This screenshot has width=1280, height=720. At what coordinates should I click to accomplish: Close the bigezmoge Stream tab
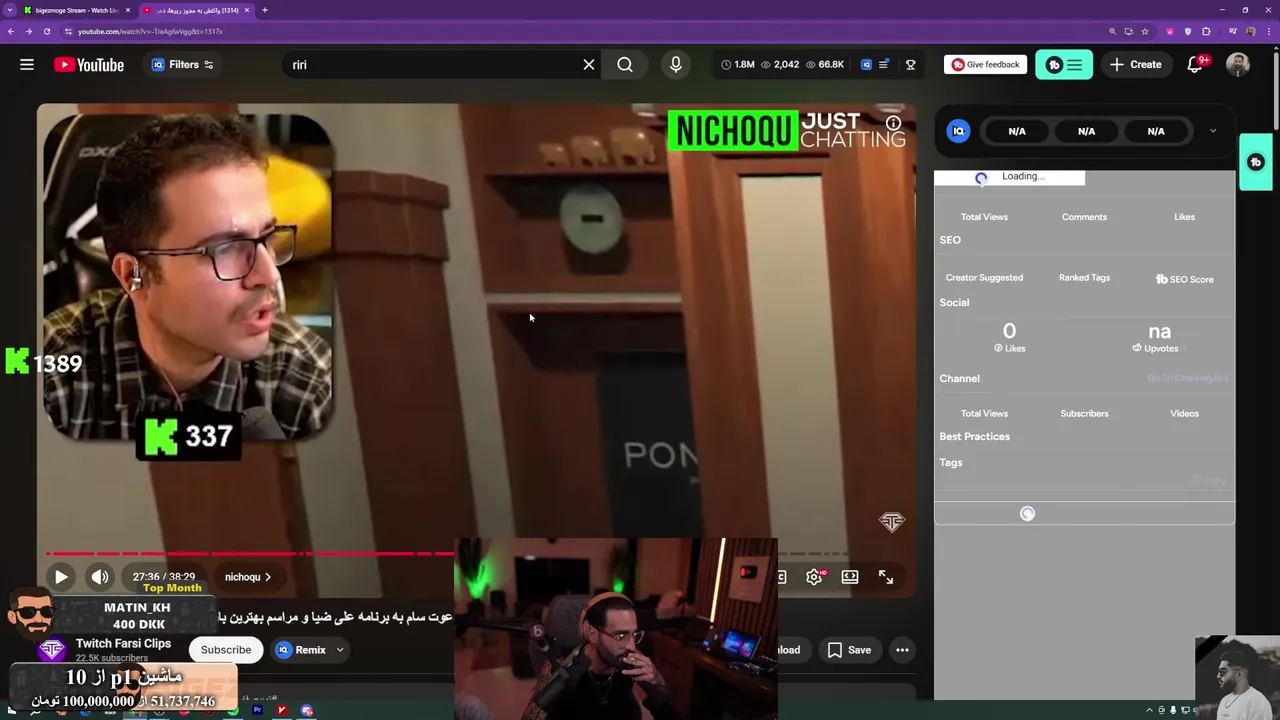coord(127,10)
